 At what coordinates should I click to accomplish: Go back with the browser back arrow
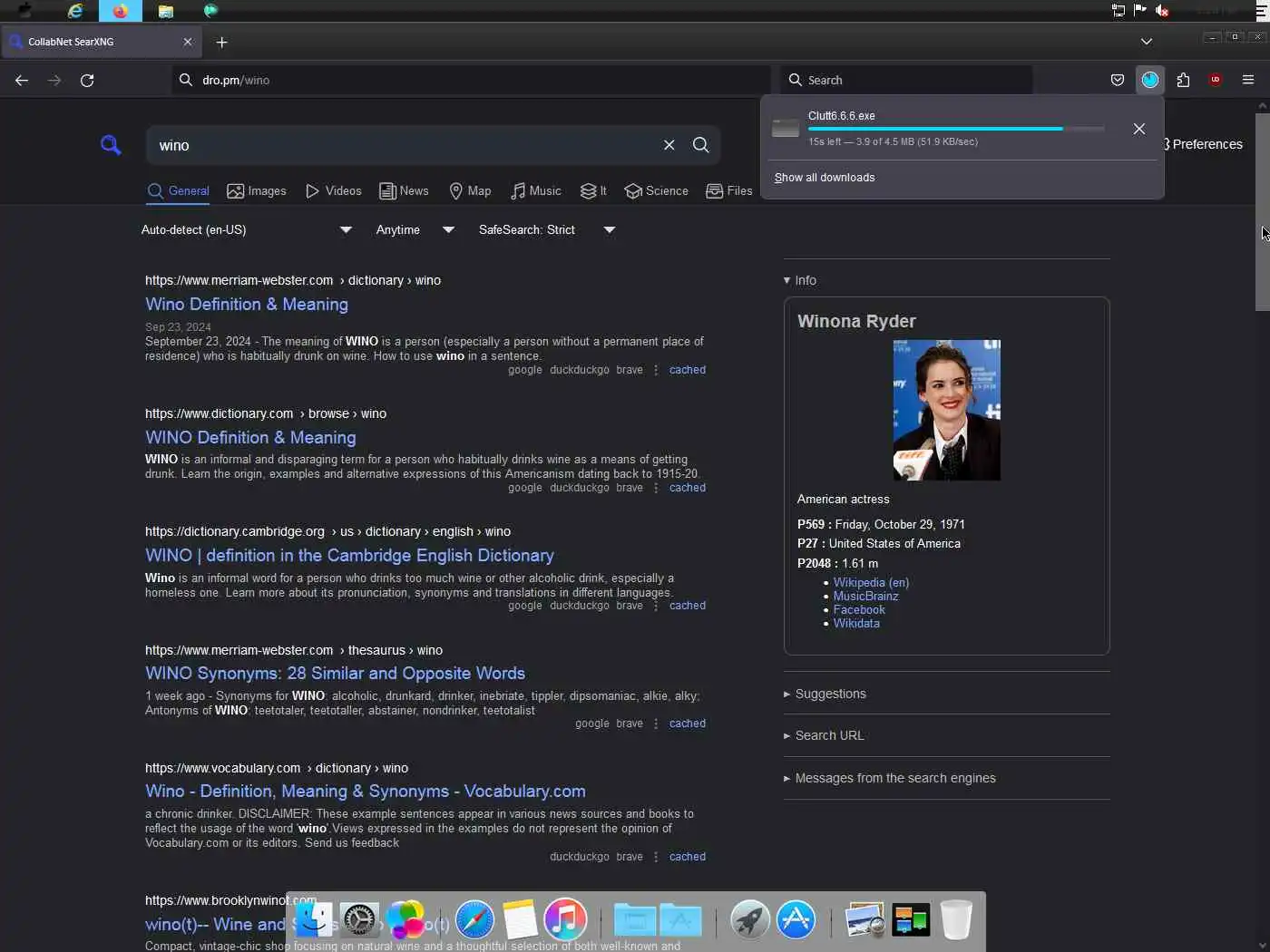point(22,80)
